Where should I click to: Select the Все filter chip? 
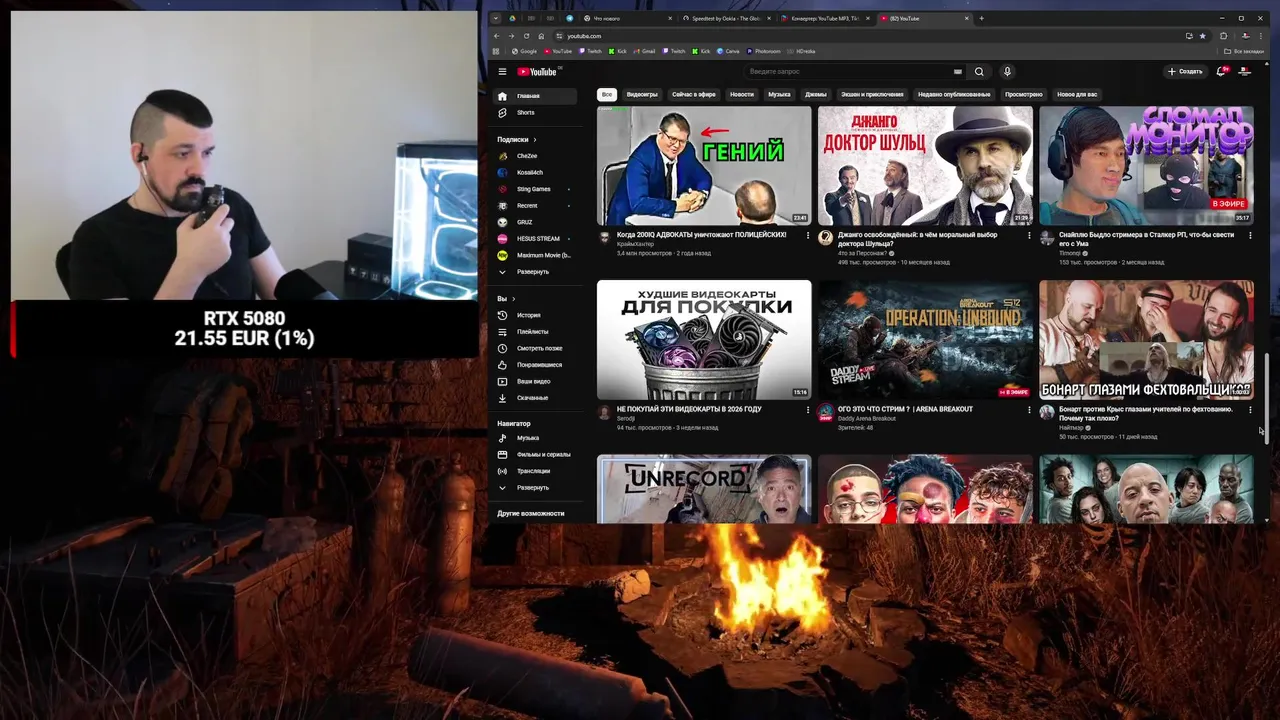(606, 94)
